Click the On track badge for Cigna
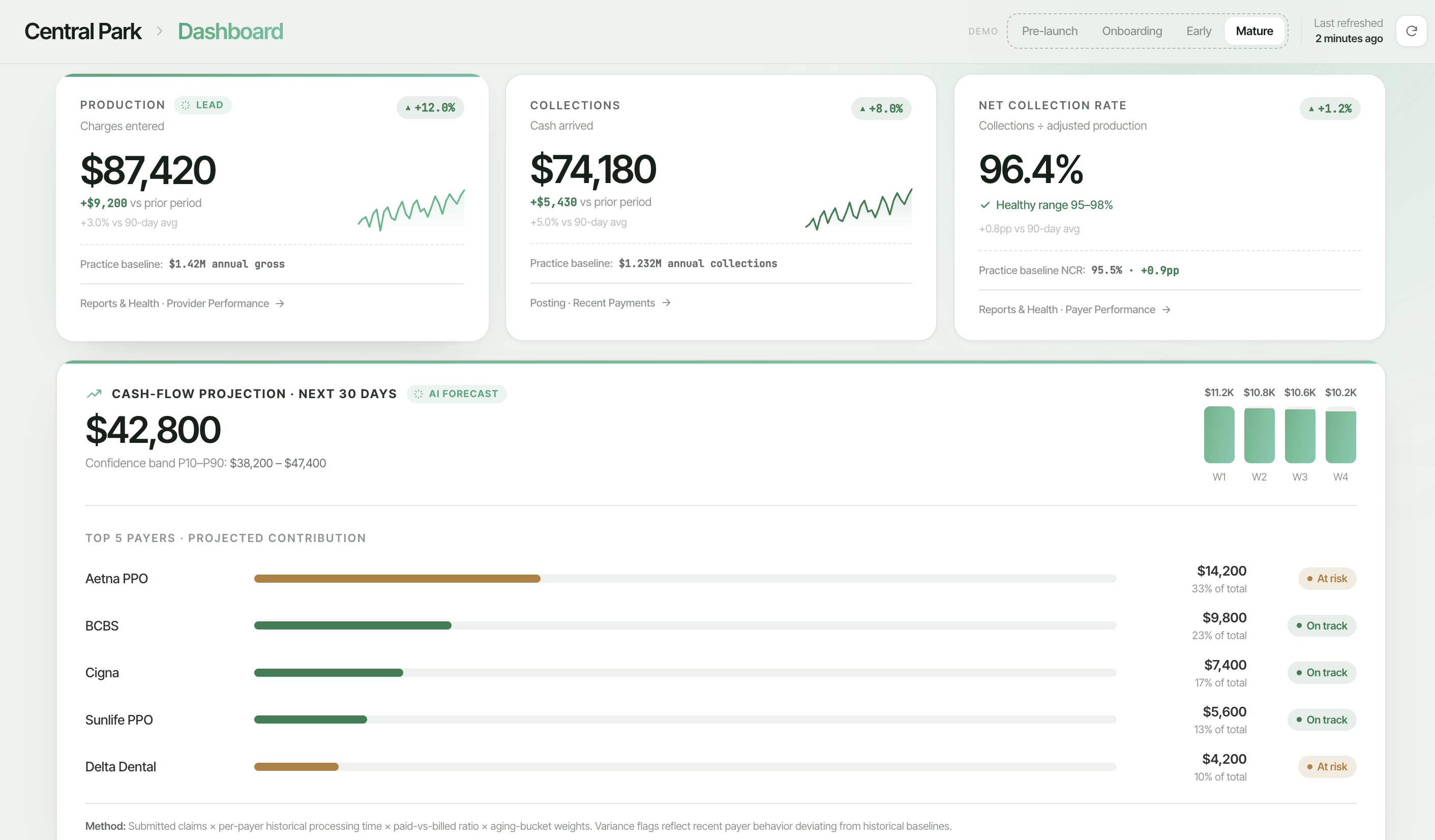 [x=1322, y=673]
